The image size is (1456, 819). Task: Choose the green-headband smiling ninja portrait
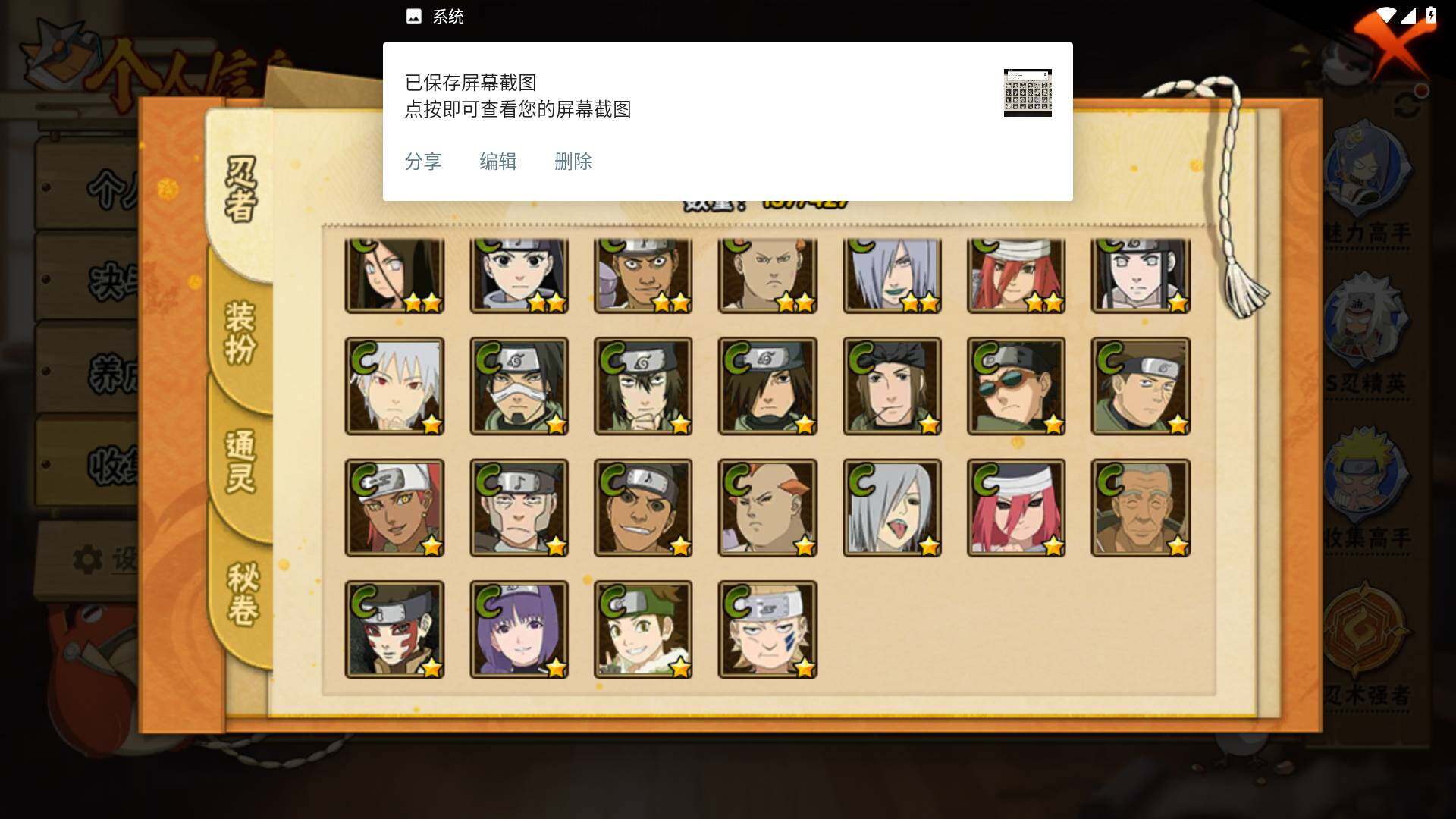click(x=643, y=629)
